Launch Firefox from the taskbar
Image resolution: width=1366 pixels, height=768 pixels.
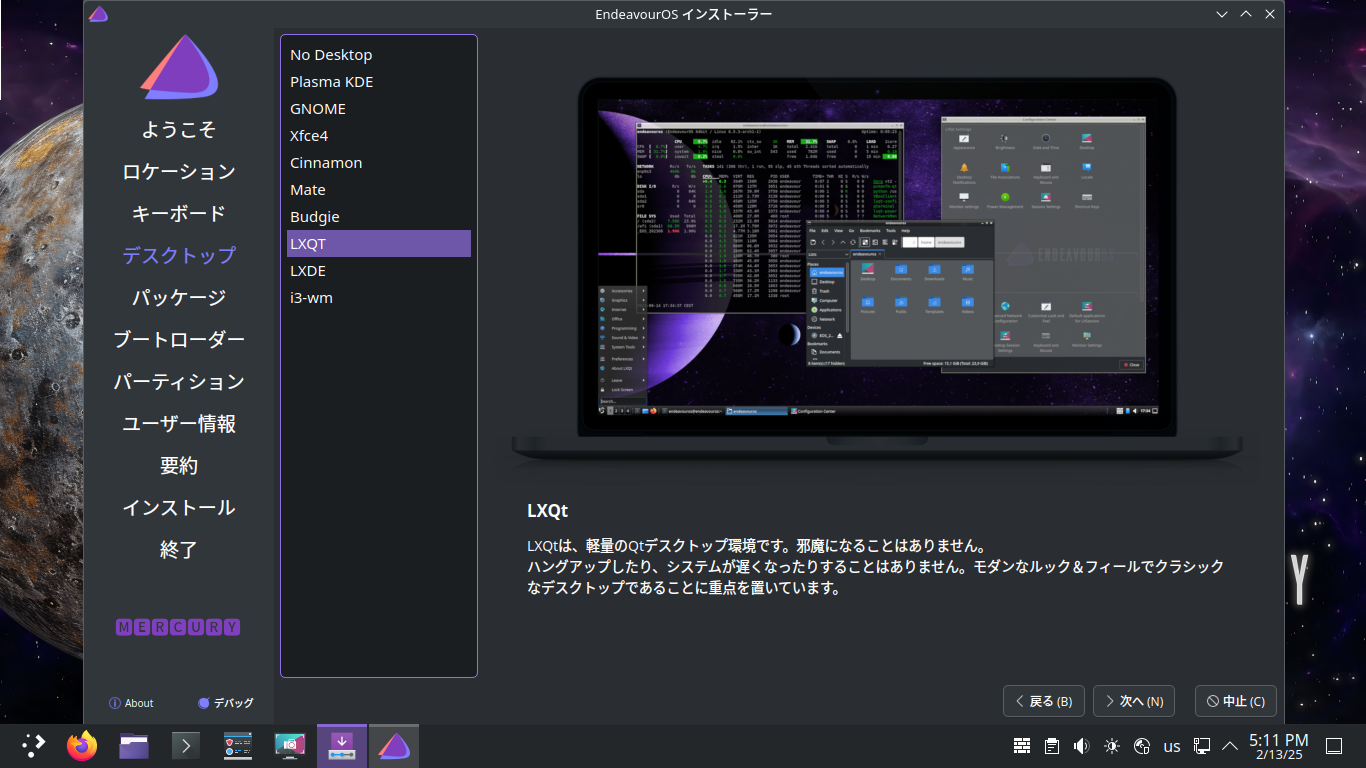[82, 746]
